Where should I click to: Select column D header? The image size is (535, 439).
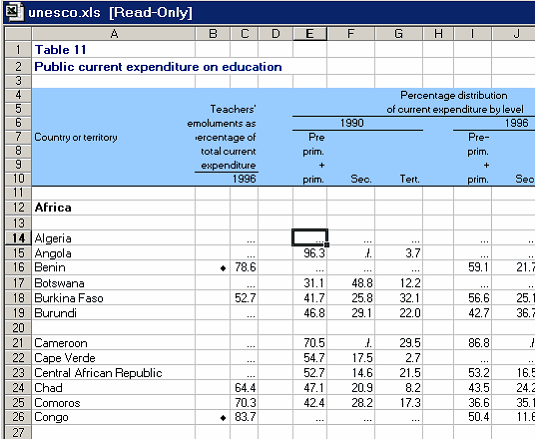(276, 34)
